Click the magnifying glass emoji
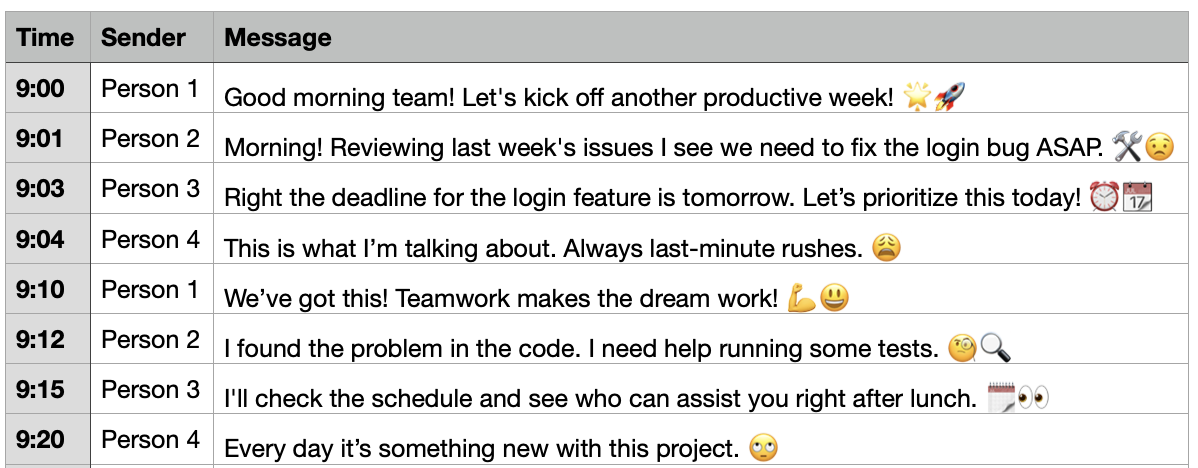 [x=995, y=348]
